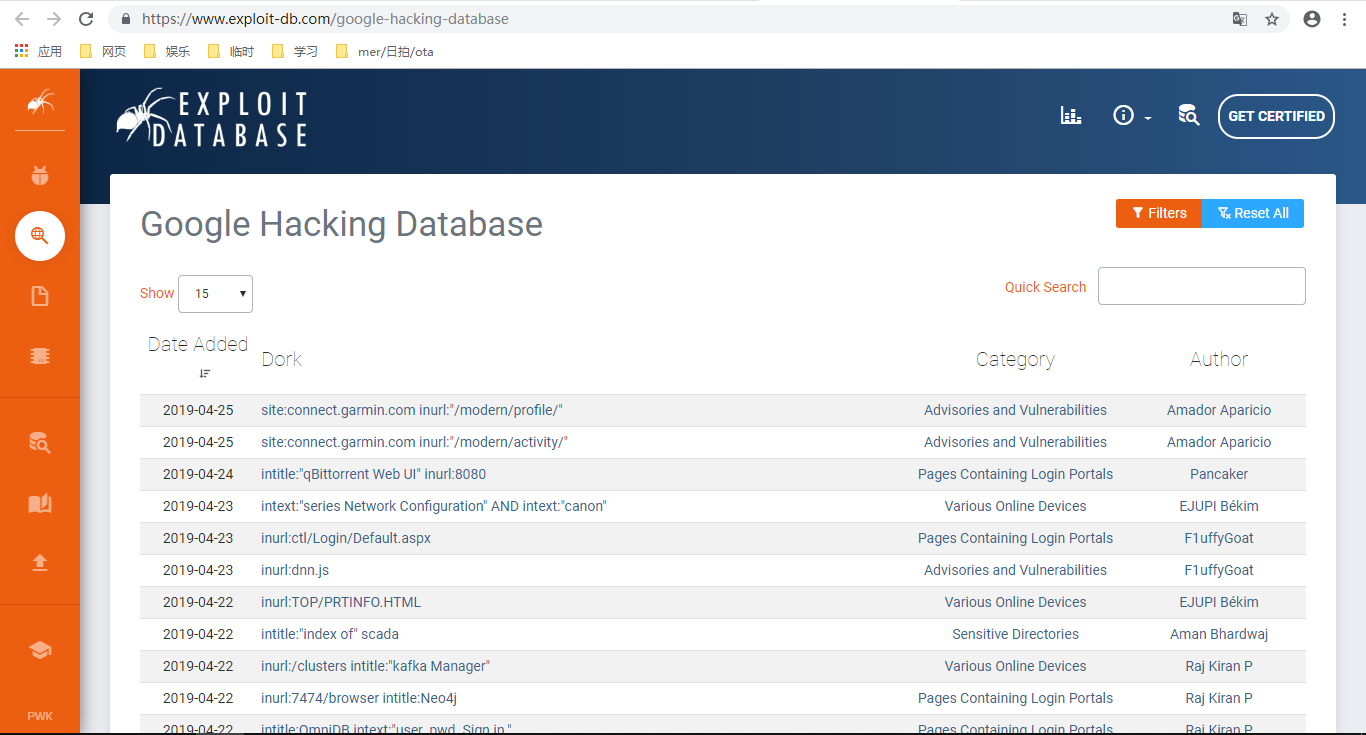Click the Reset All button
Image resolution: width=1366 pixels, height=735 pixels.
point(1252,213)
